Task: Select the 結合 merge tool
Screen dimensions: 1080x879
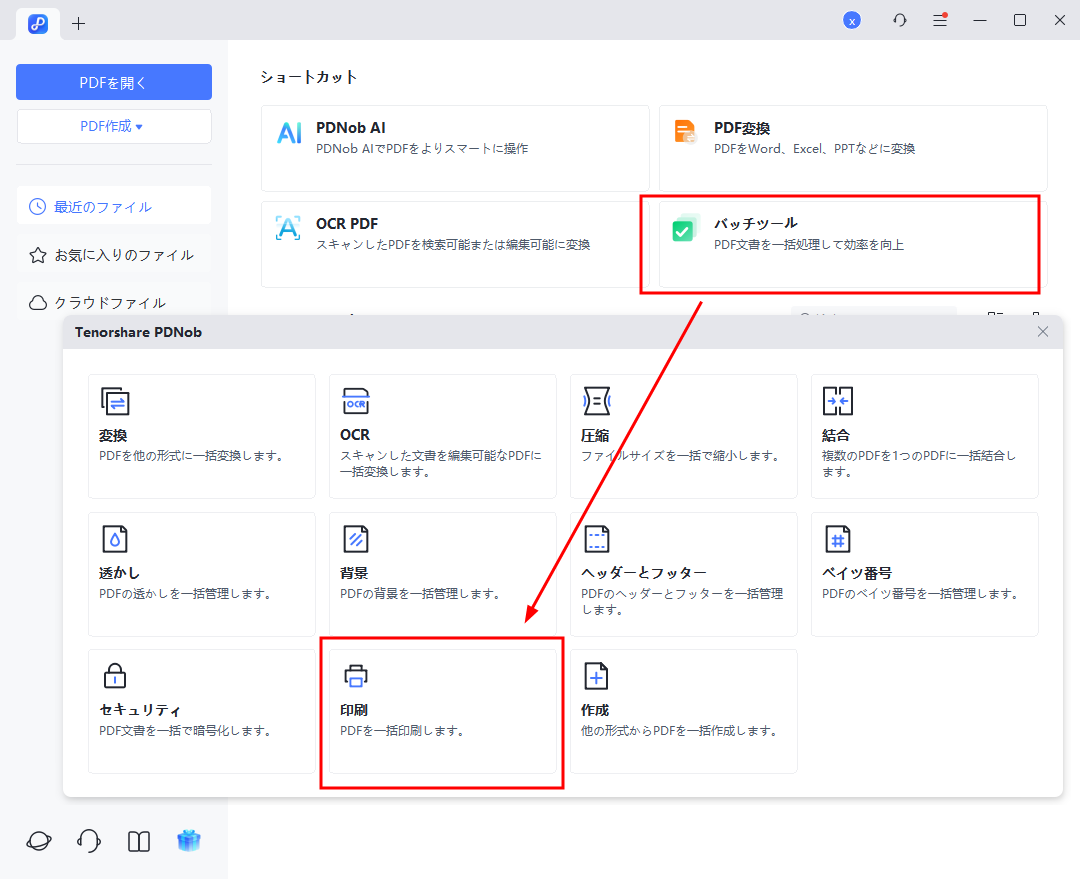Action: click(x=924, y=437)
